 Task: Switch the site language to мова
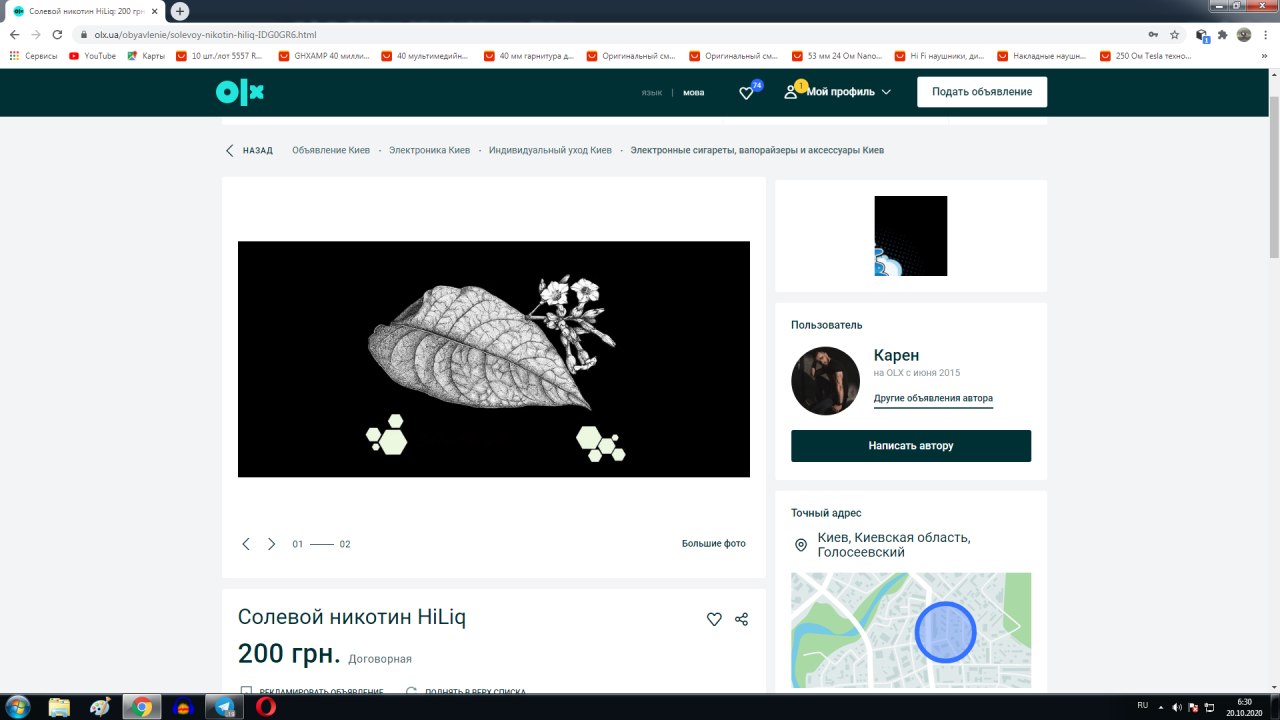(694, 92)
